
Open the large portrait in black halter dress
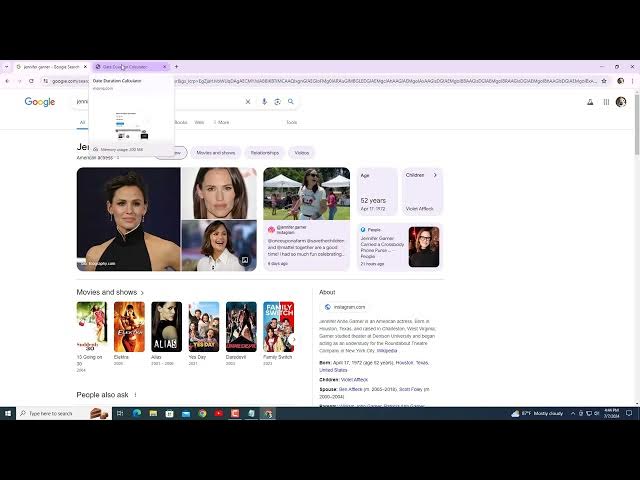(x=128, y=219)
